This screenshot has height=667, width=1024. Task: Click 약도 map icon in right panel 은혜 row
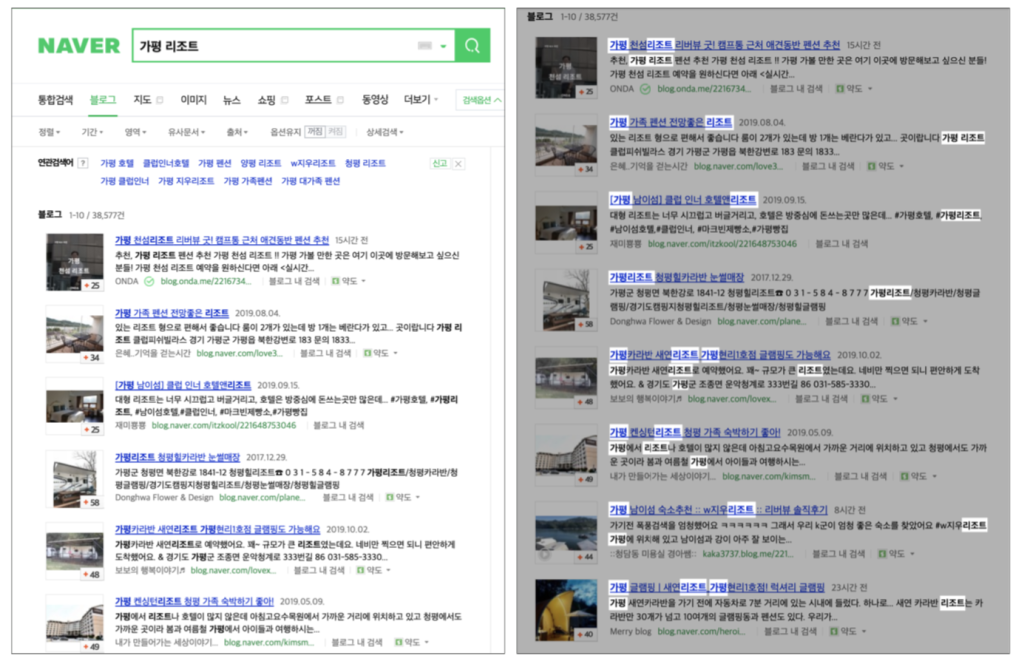coord(871,166)
